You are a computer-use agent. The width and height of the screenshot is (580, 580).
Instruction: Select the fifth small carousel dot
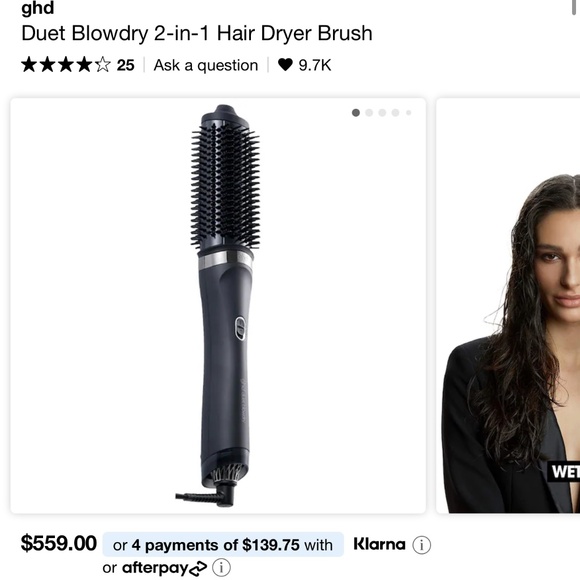[x=409, y=113]
